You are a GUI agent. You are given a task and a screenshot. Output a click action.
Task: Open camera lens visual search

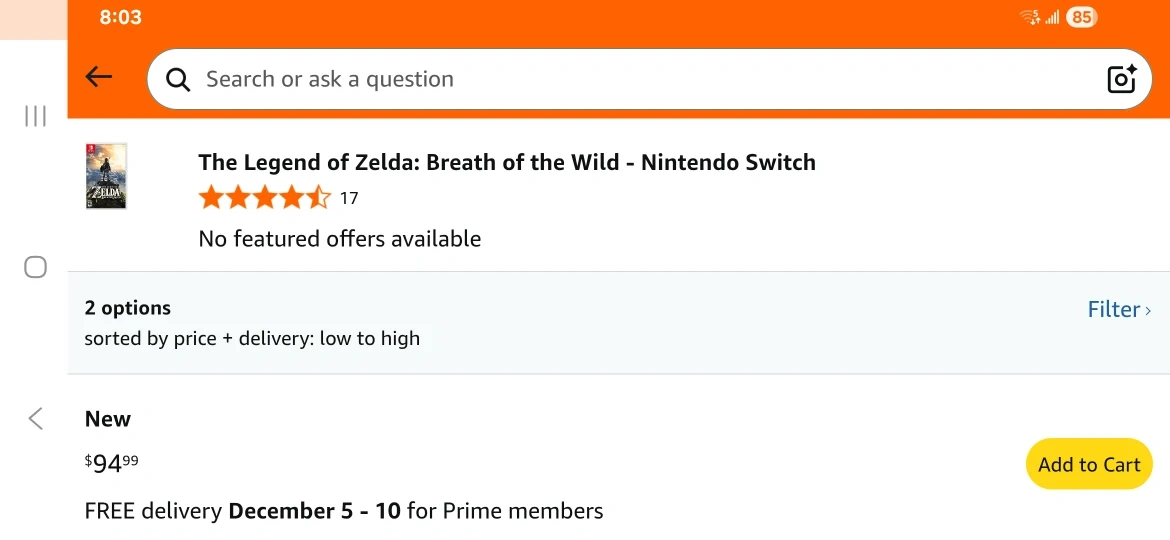(1122, 79)
